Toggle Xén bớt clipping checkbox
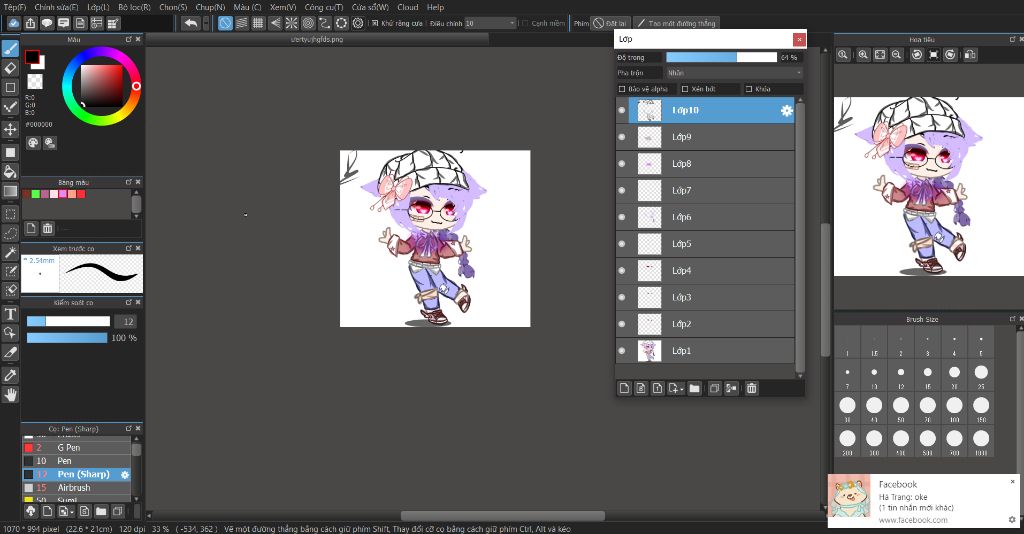1024x534 pixels. (685, 89)
